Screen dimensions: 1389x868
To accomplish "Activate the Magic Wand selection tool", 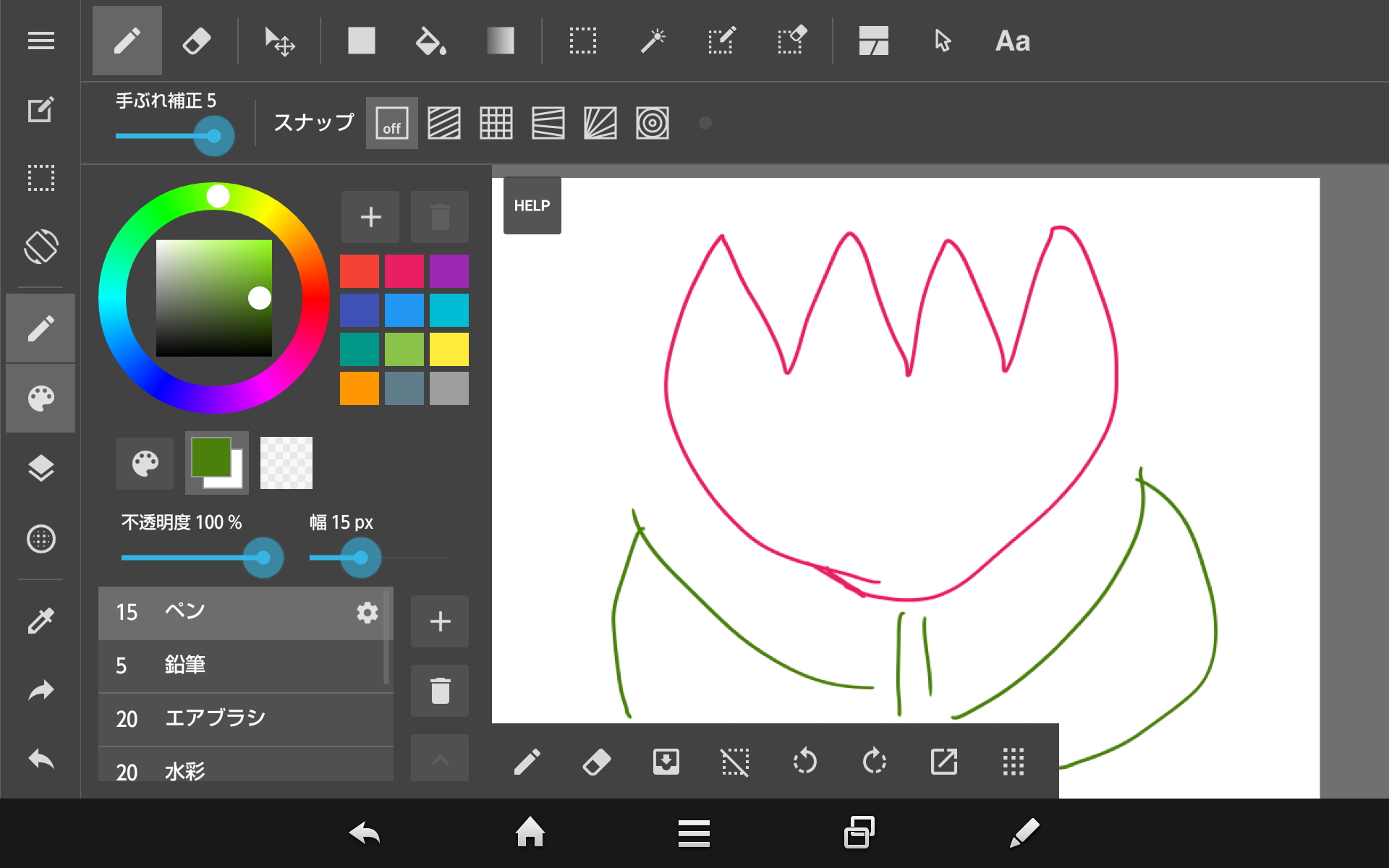I will (x=653, y=41).
